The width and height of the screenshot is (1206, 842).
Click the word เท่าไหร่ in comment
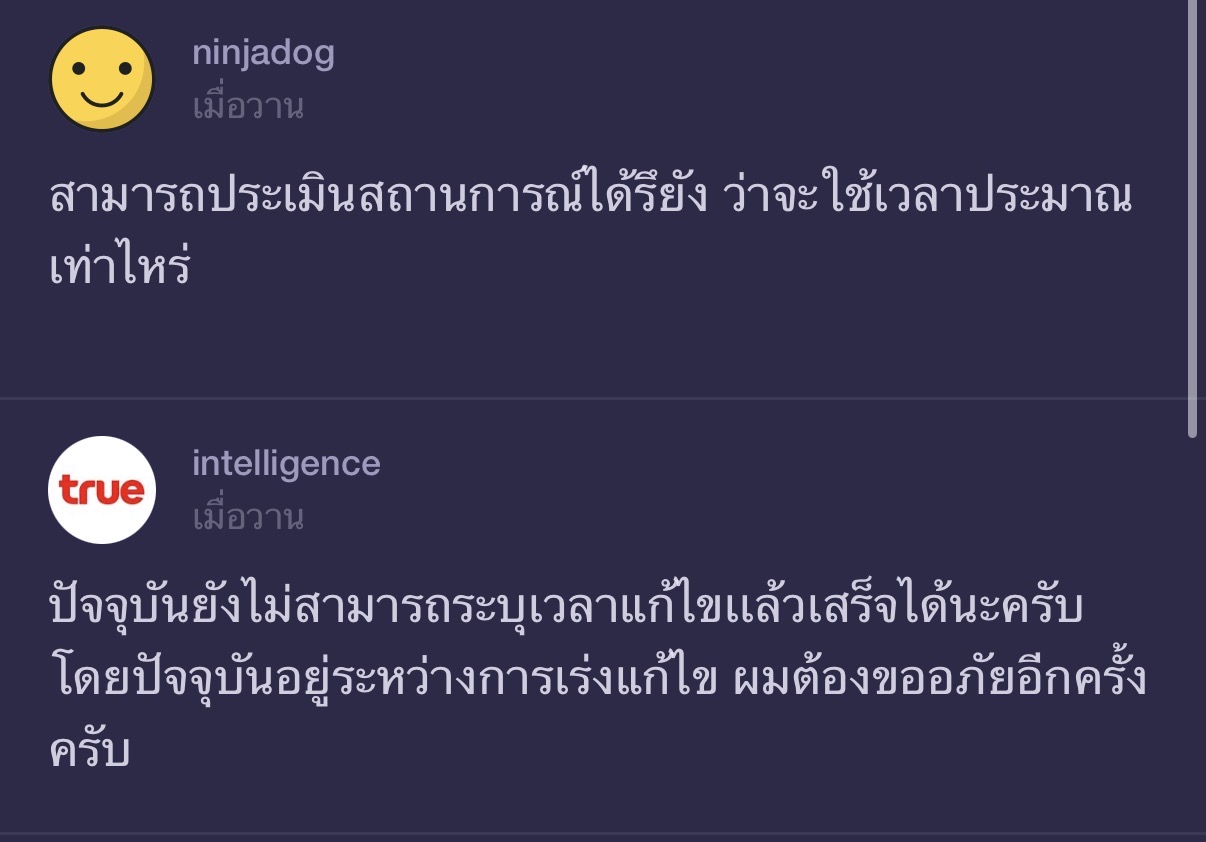120,270
